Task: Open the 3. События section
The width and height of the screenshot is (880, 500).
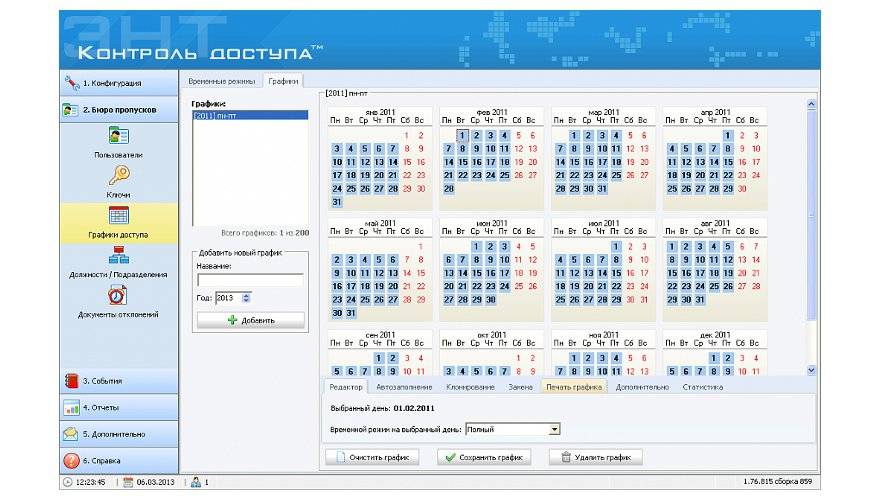Action: point(118,381)
